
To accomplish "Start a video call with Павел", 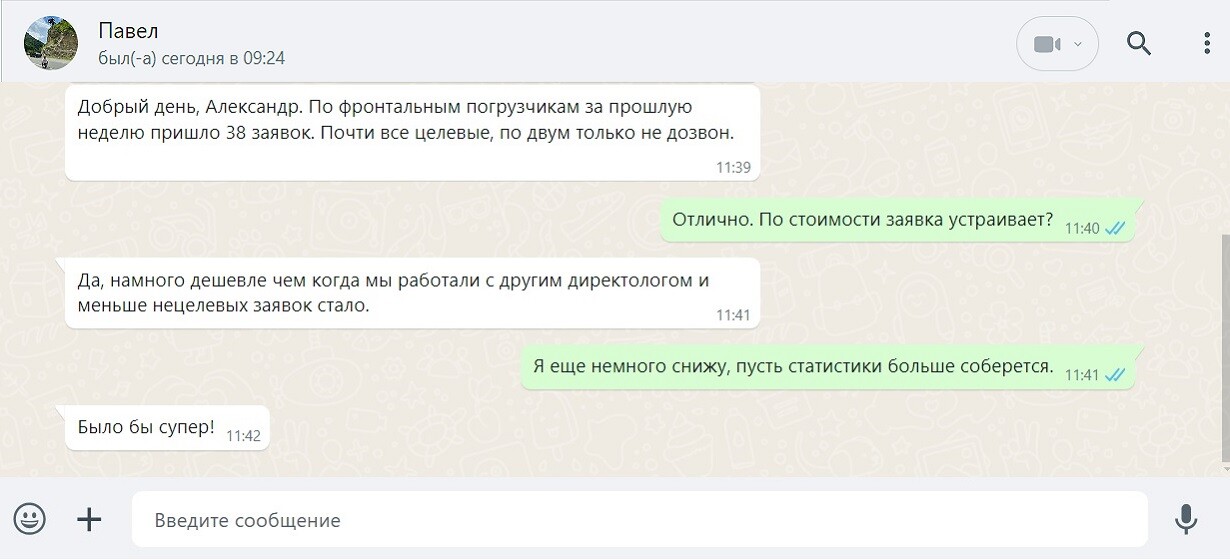I will coord(1046,44).
